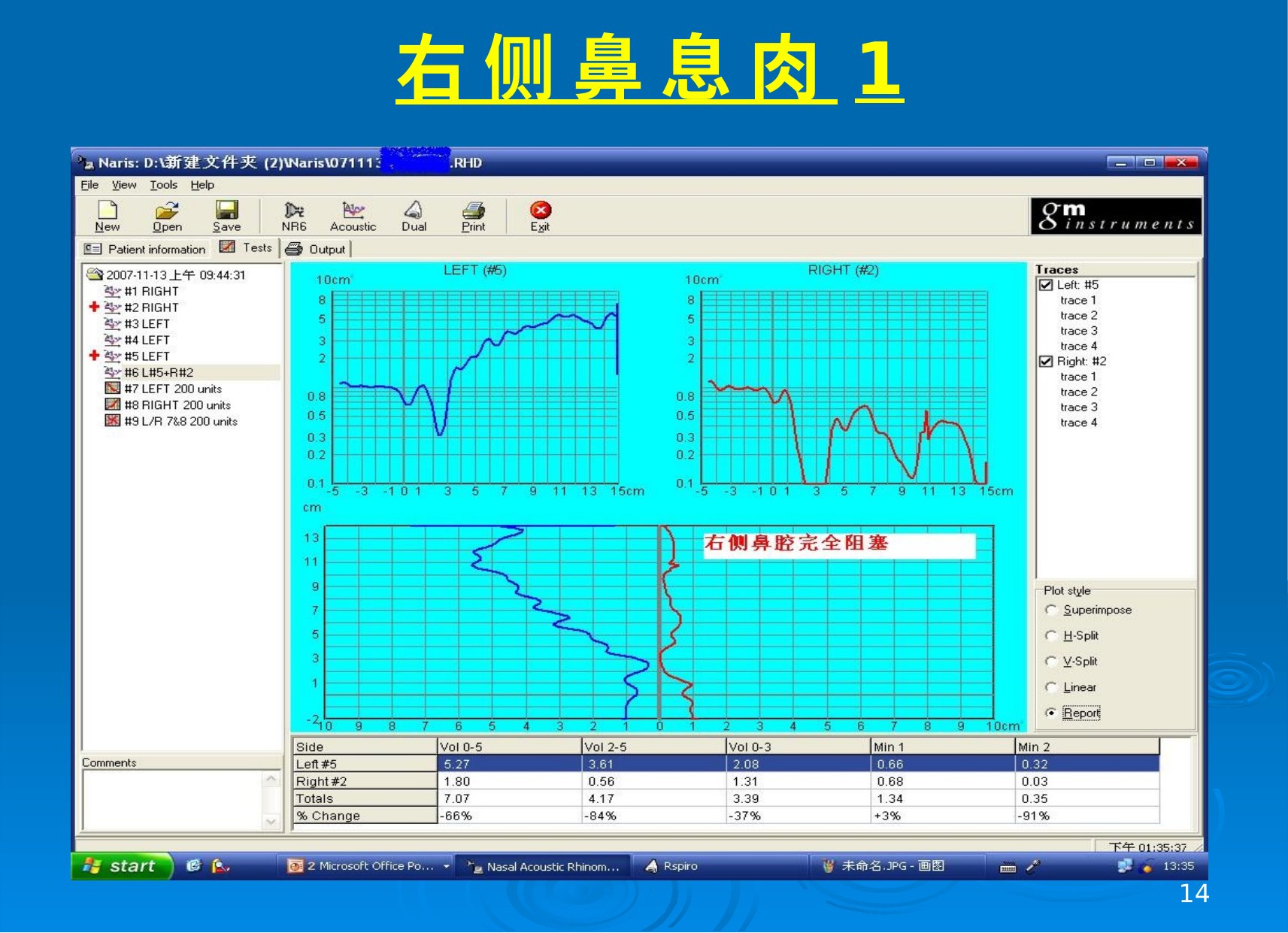Open the Tools menu

pos(163,185)
